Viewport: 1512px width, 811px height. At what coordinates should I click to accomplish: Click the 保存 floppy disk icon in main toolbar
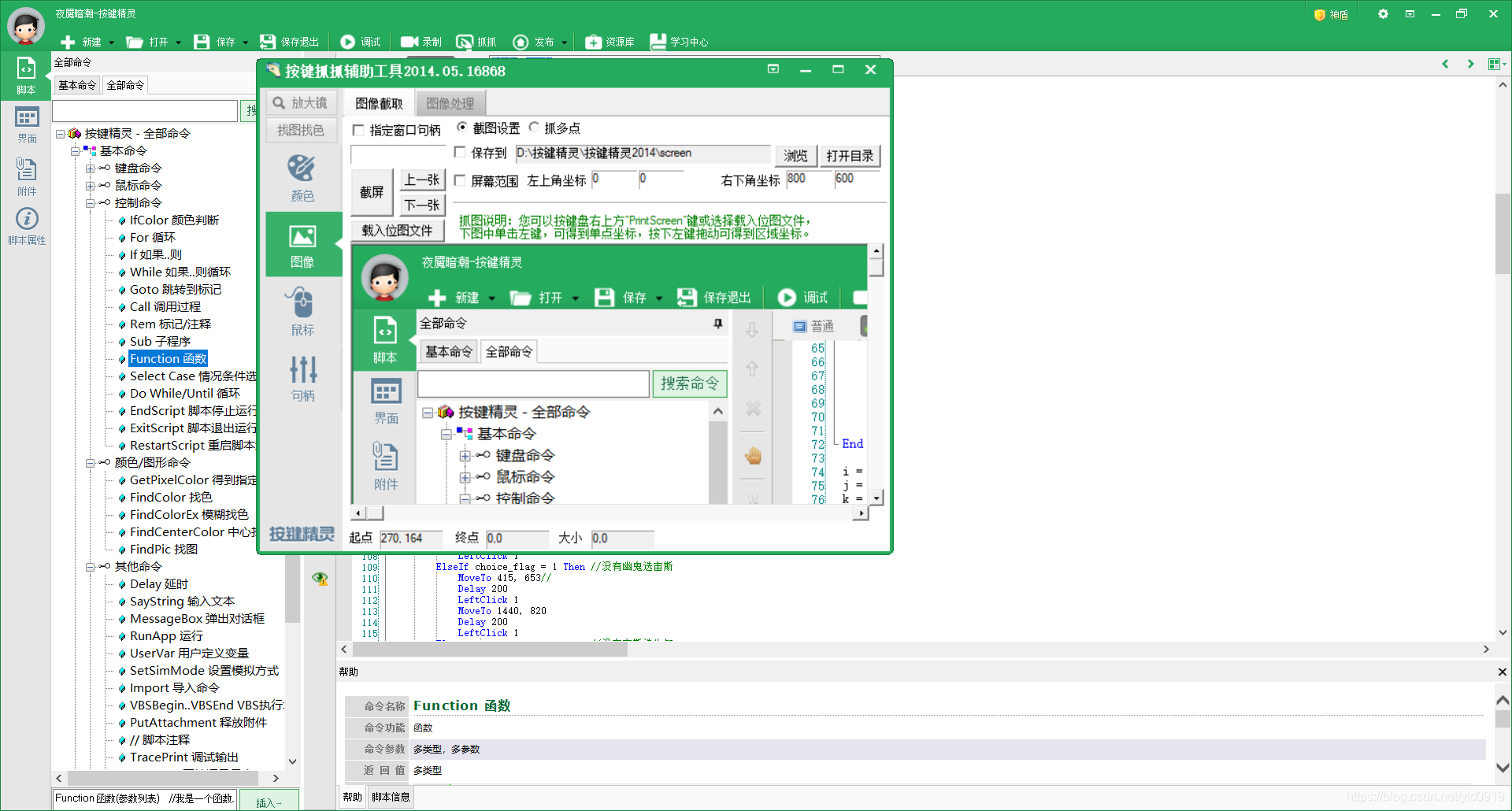[202, 42]
